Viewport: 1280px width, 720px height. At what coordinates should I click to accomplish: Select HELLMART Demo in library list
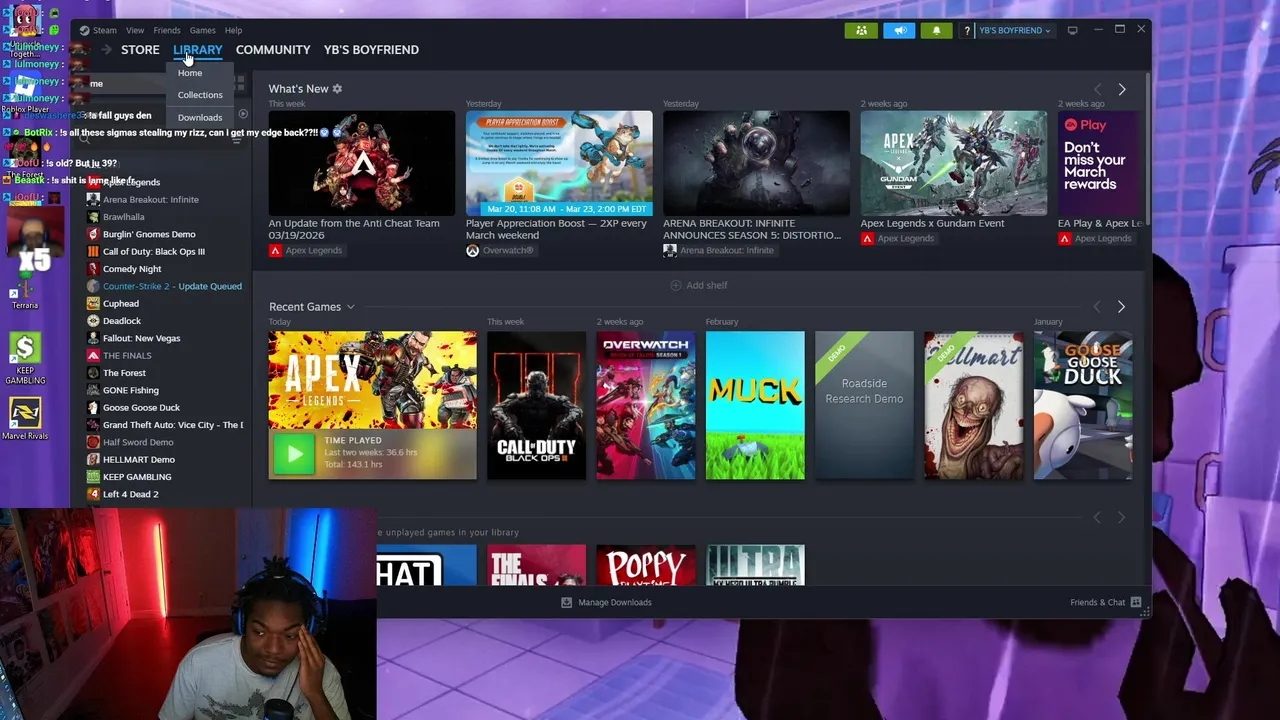139,459
